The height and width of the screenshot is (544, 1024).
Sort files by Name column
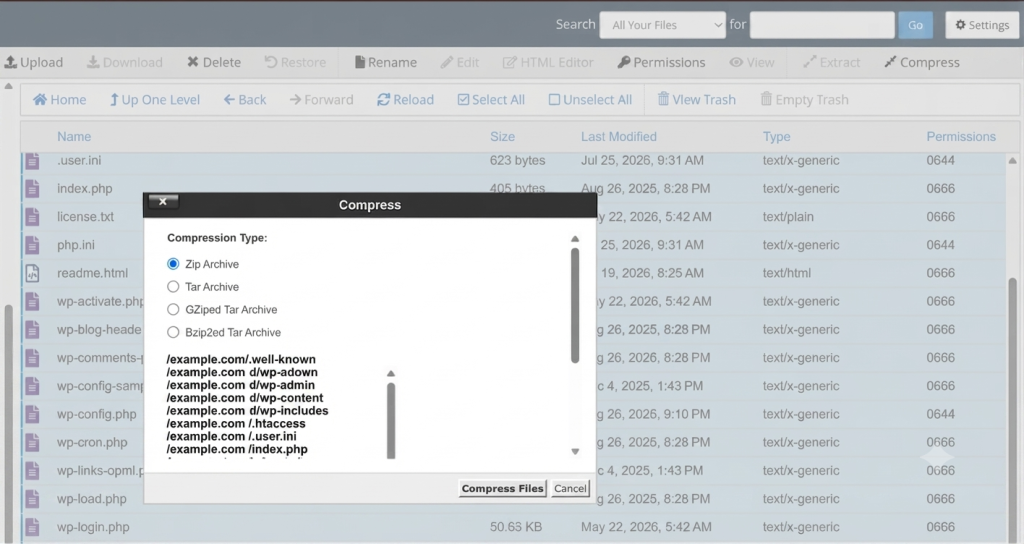coord(74,136)
